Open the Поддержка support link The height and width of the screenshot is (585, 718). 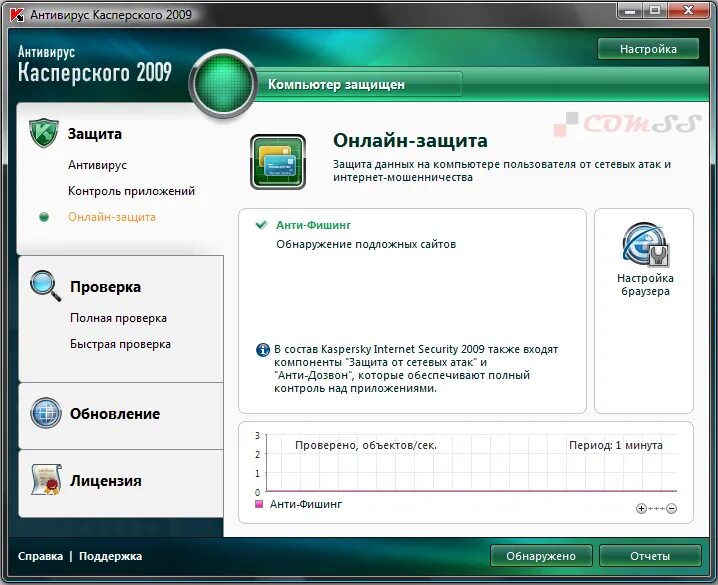tap(110, 556)
